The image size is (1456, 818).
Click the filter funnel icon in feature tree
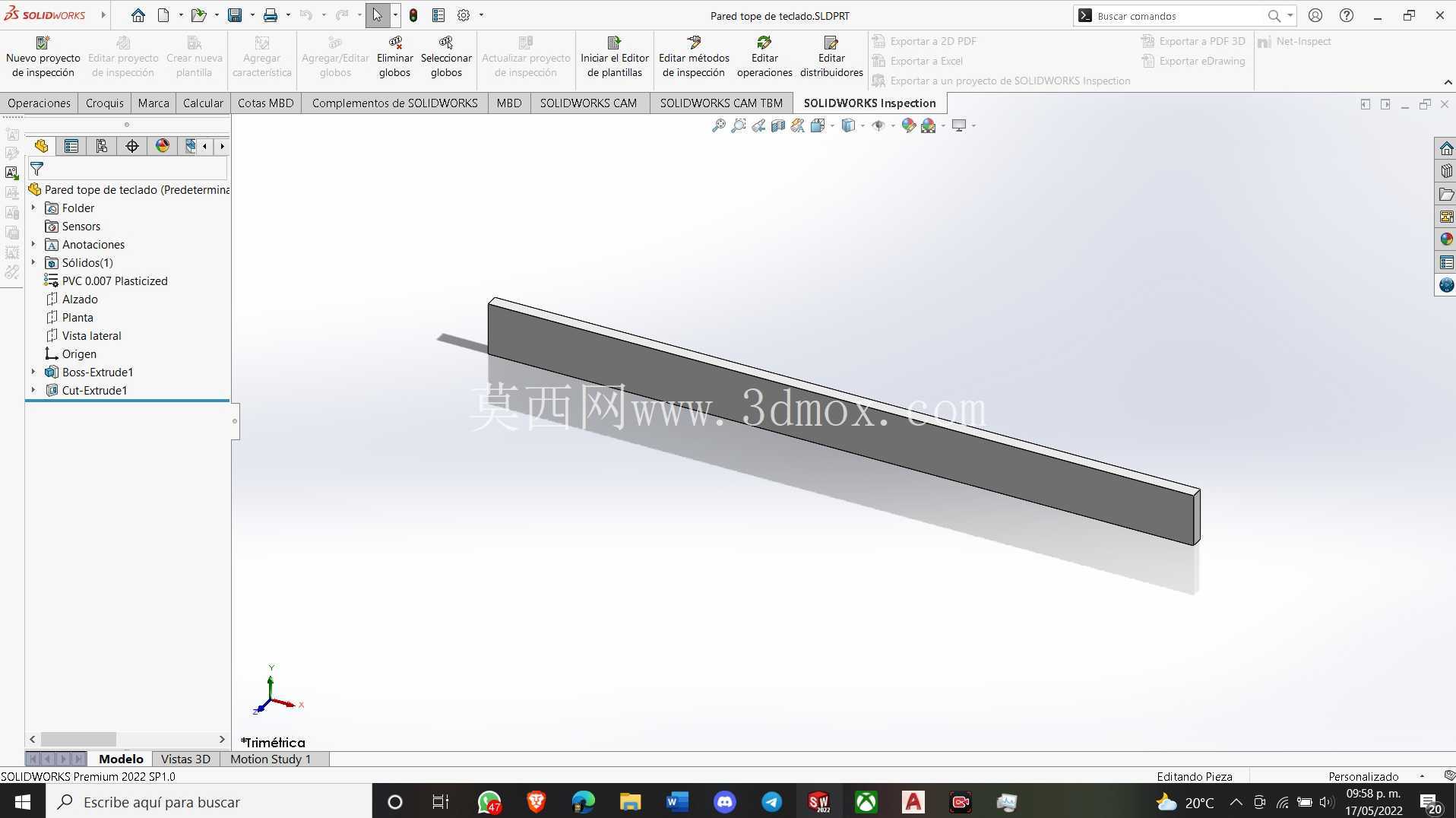[36, 169]
